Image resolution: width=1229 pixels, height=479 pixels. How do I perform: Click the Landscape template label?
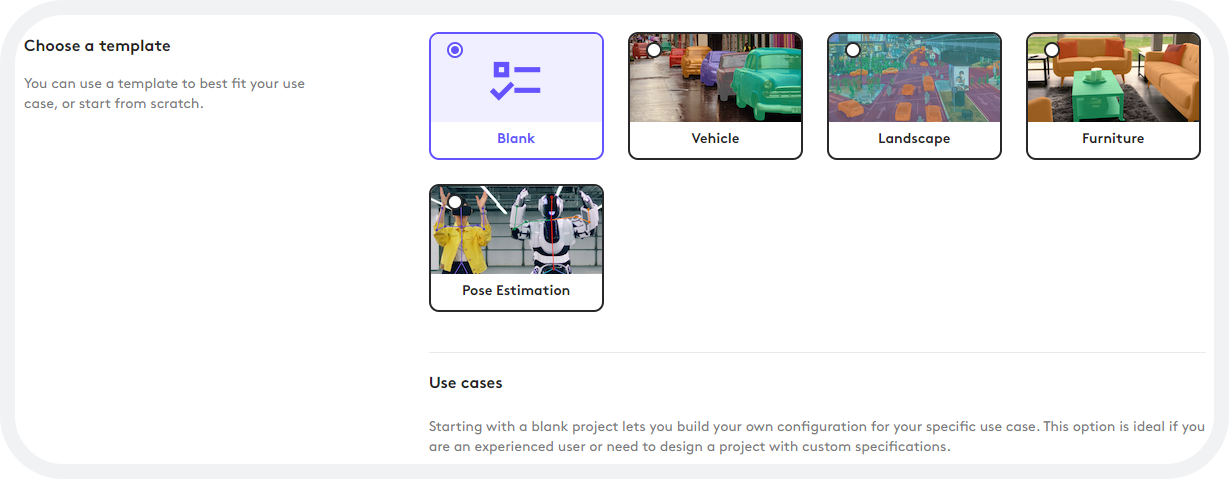tap(914, 138)
